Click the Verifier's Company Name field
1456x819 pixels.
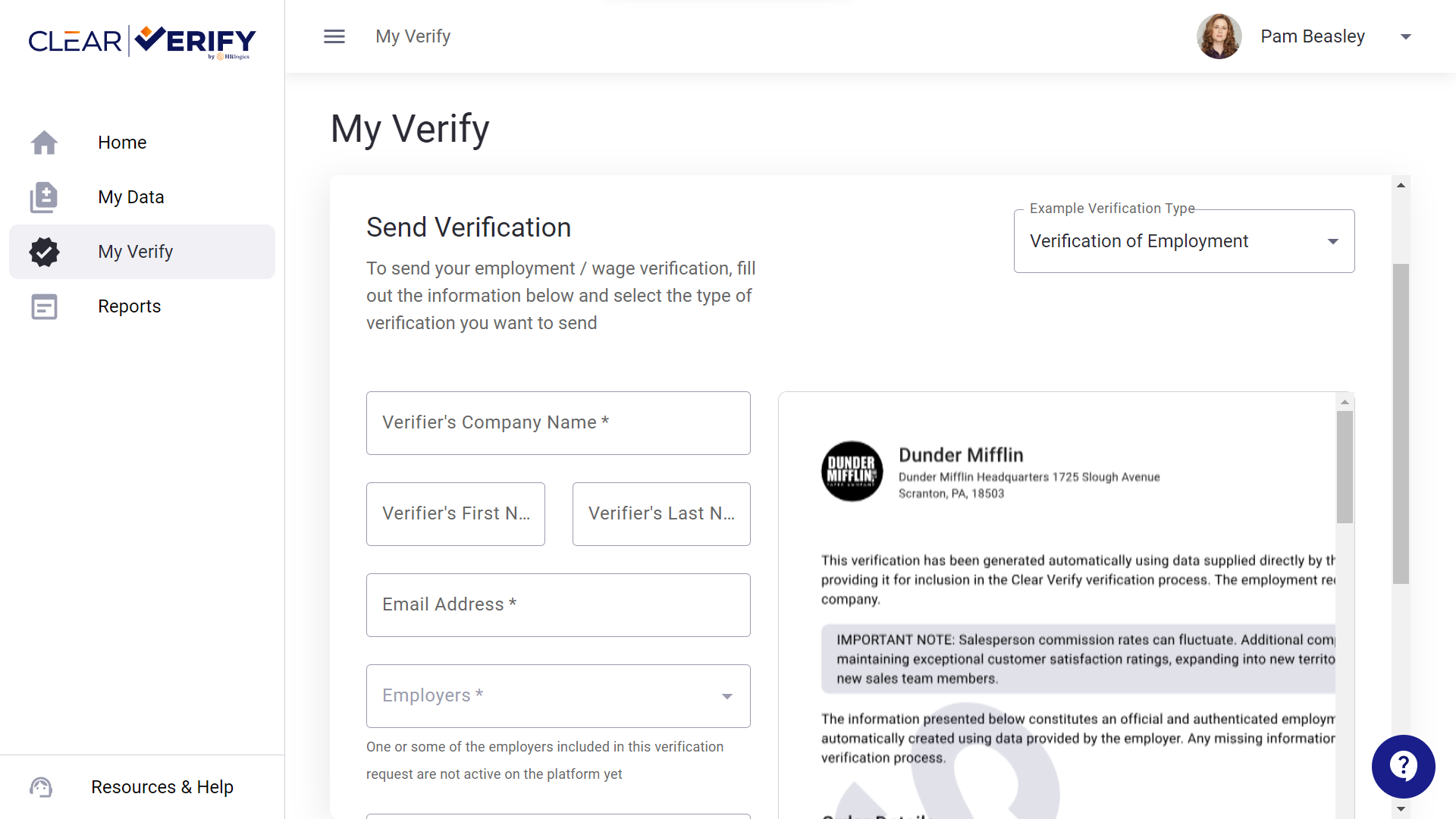pyautogui.click(x=558, y=423)
